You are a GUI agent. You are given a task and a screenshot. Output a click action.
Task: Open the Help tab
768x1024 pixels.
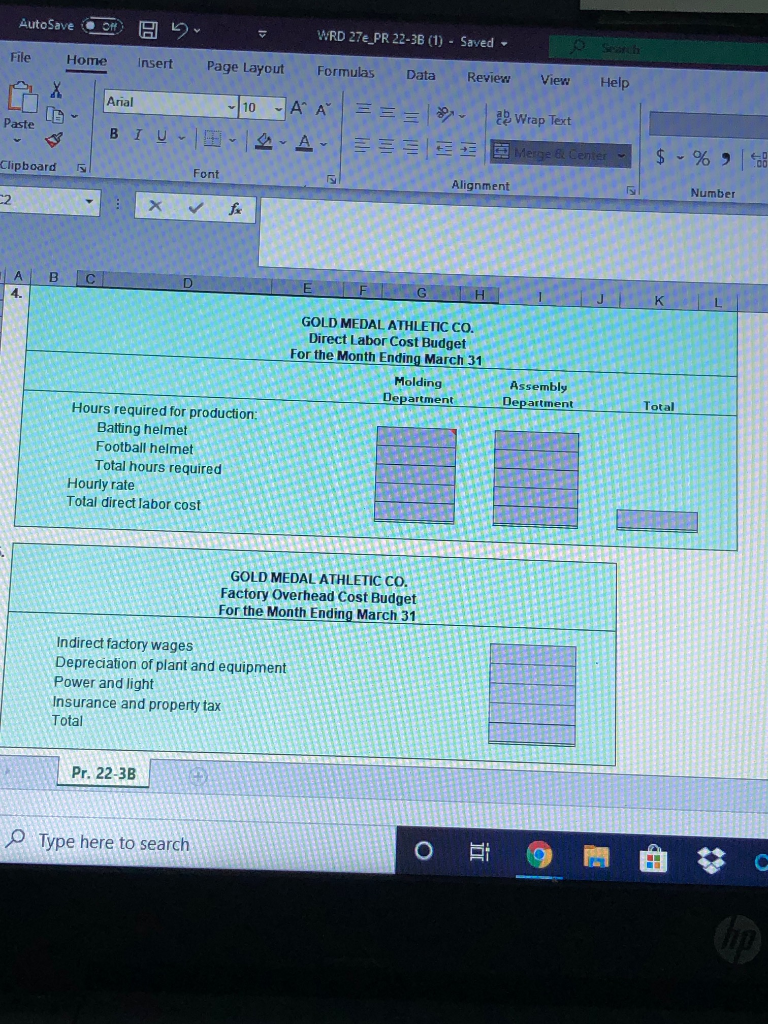(x=615, y=82)
